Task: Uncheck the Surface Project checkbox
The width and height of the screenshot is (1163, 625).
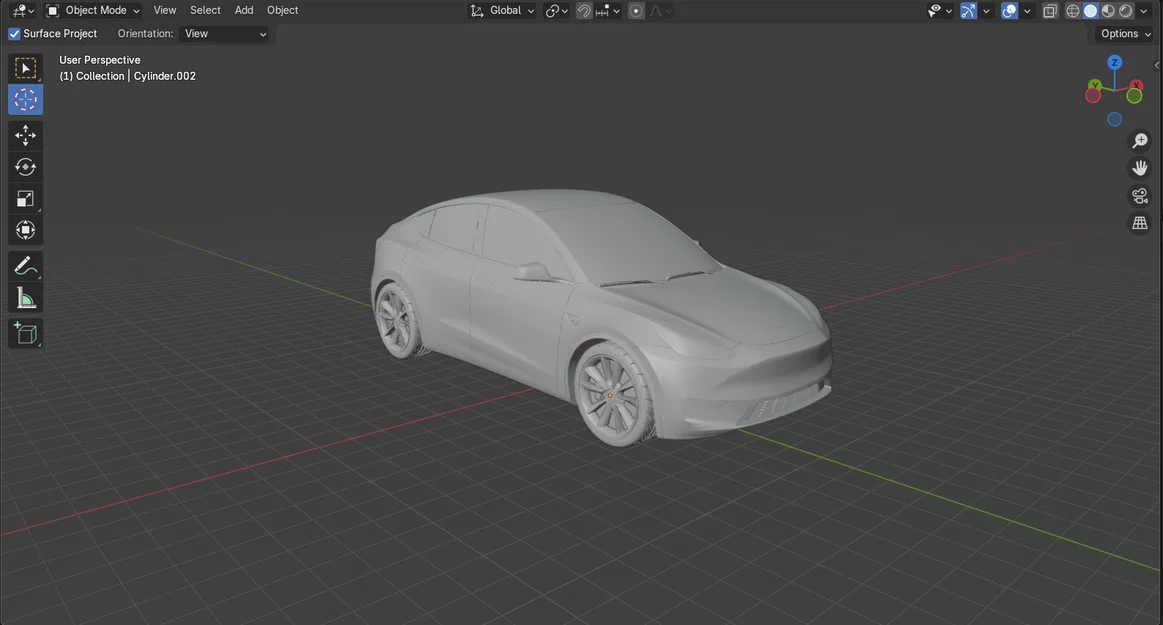Action: [13, 33]
